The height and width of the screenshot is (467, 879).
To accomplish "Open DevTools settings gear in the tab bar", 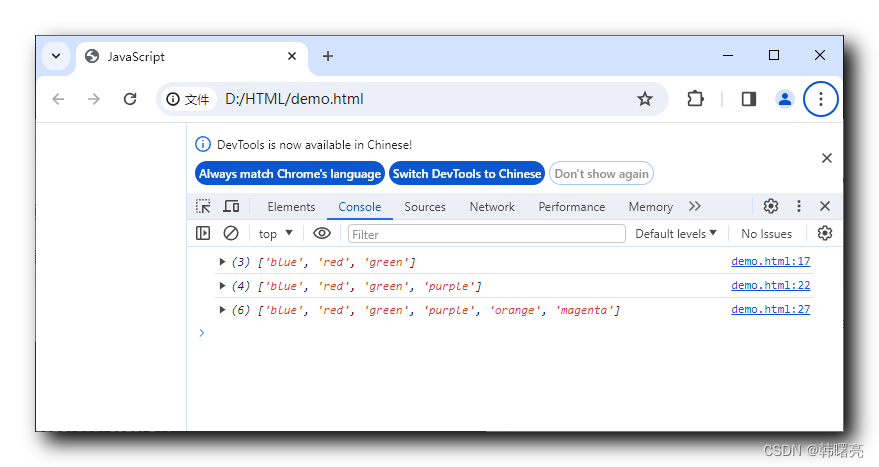I will (x=771, y=206).
